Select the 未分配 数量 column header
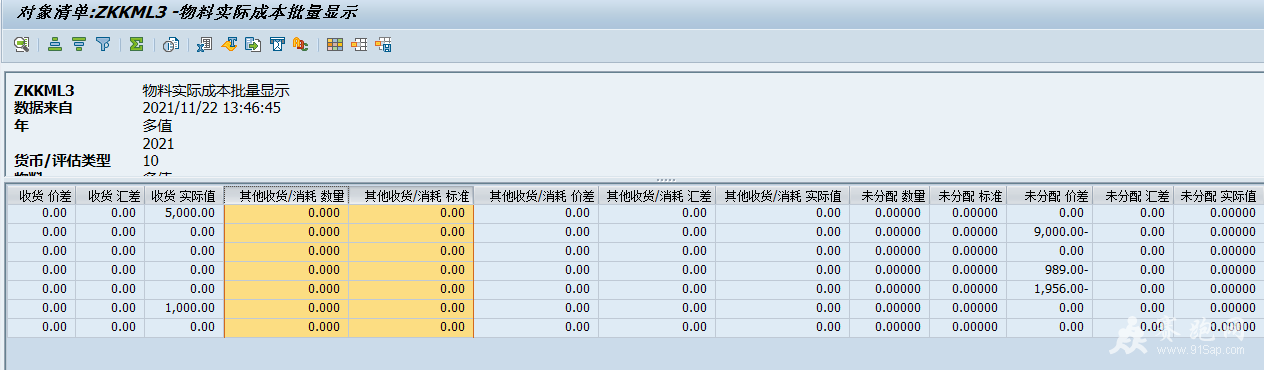The height and width of the screenshot is (370, 1264). point(890,196)
